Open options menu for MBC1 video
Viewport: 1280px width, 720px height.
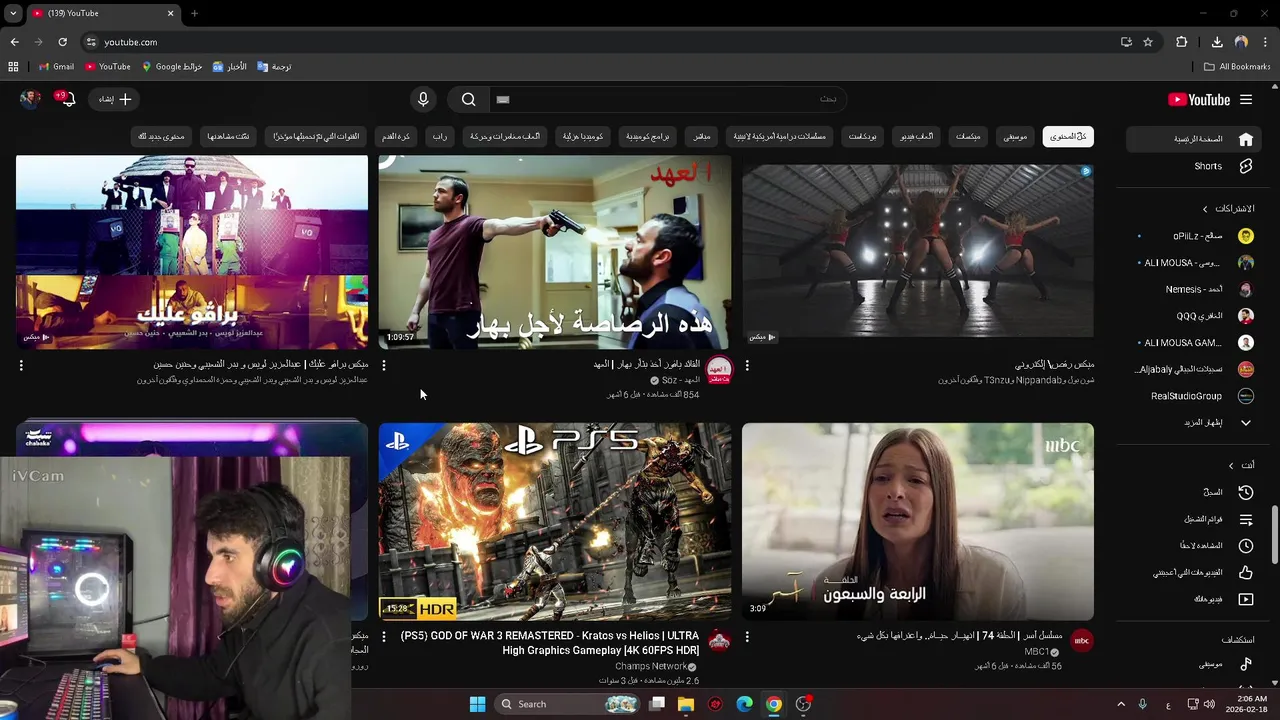747,637
